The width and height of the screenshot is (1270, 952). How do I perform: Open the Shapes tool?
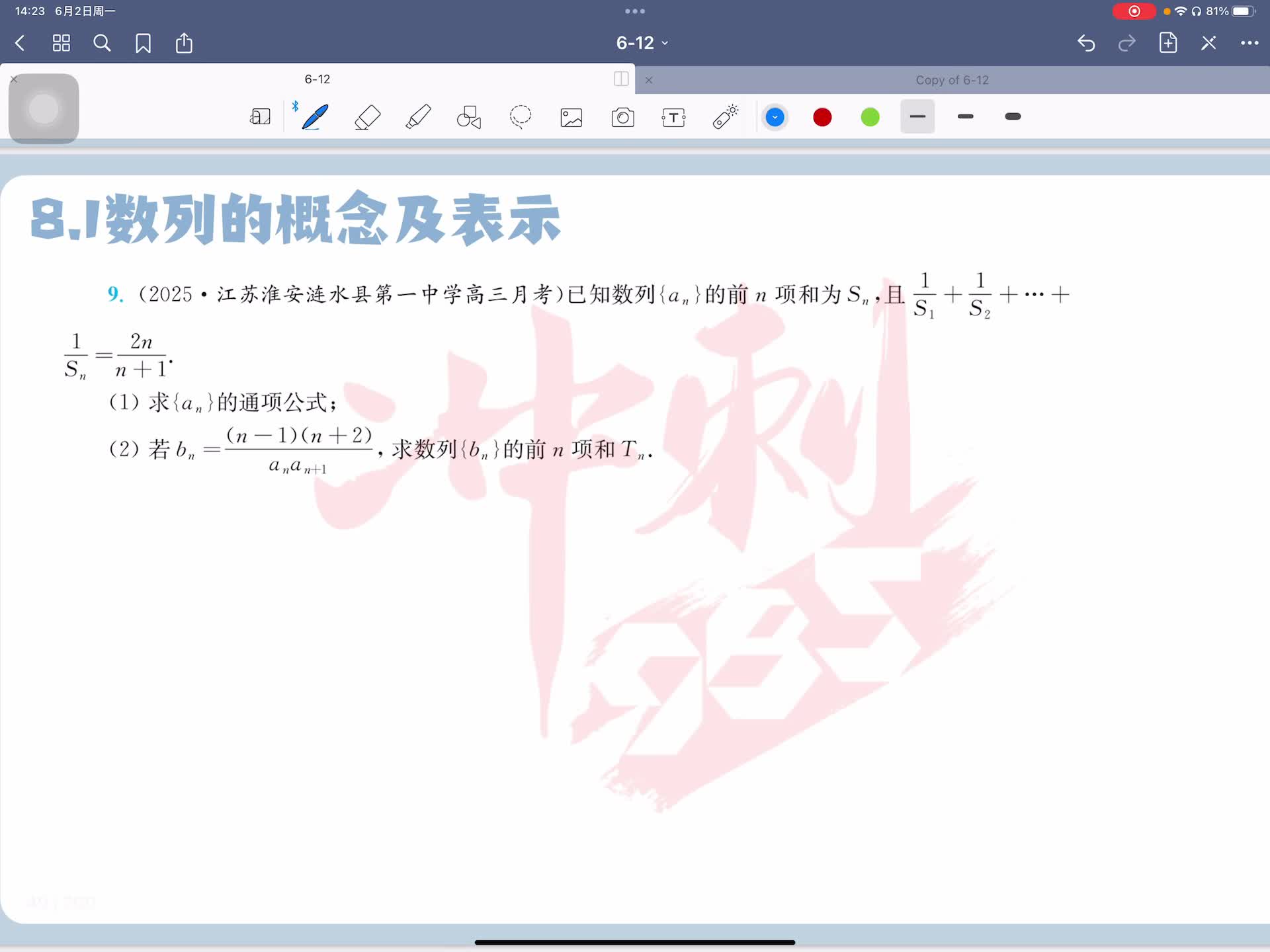point(469,117)
